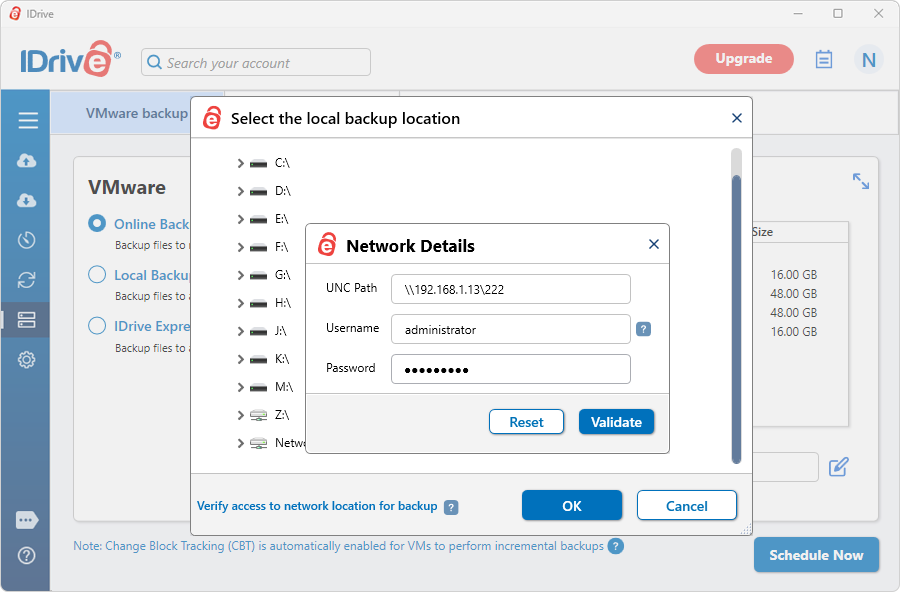Click the help icon next to Username field
900x592 pixels.
coord(643,329)
